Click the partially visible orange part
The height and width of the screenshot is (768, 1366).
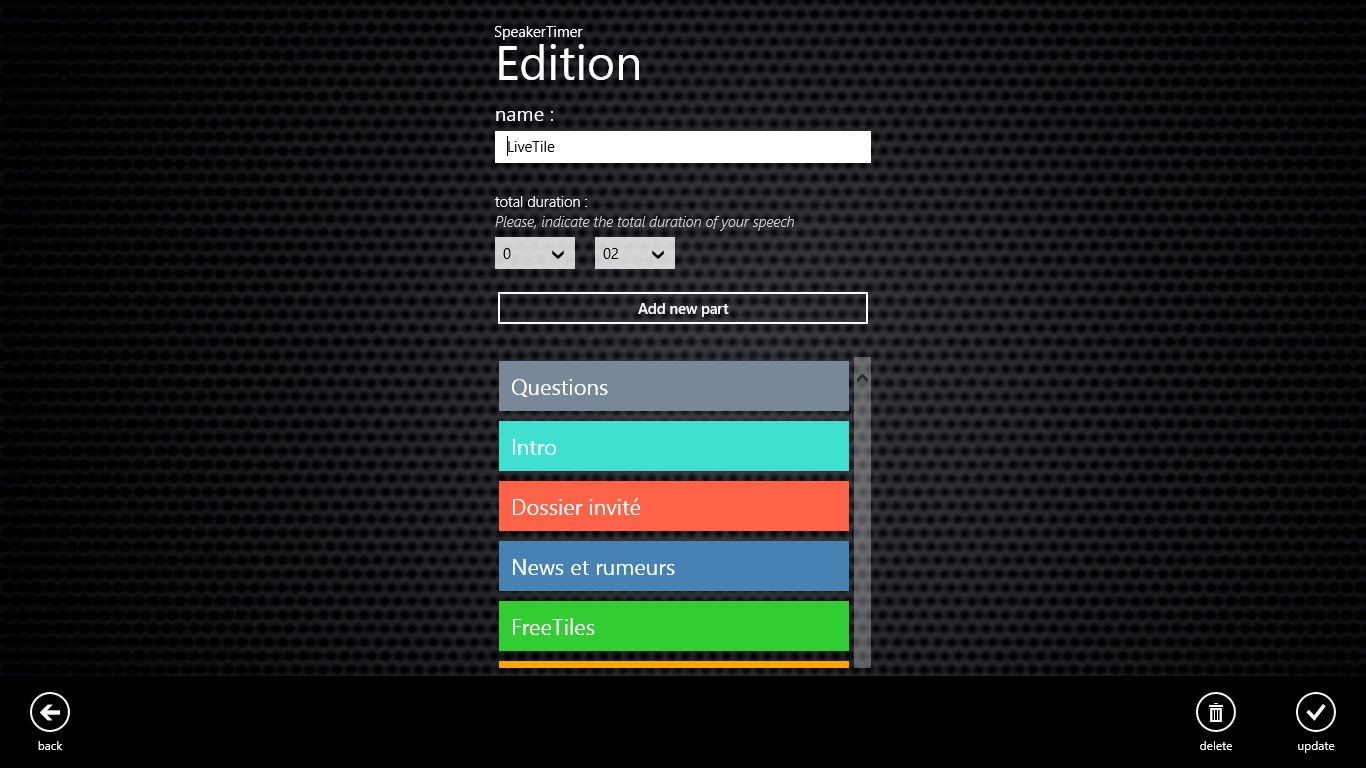pos(673,664)
